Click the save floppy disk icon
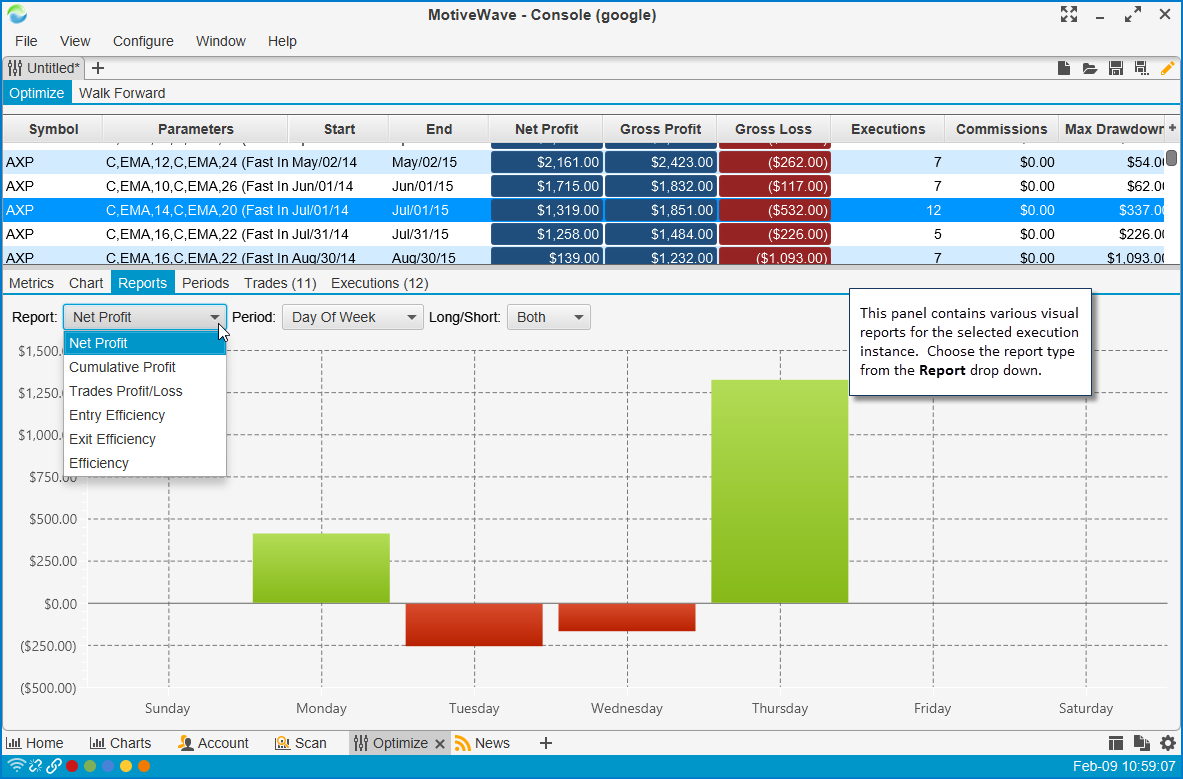 tap(1116, 68)
